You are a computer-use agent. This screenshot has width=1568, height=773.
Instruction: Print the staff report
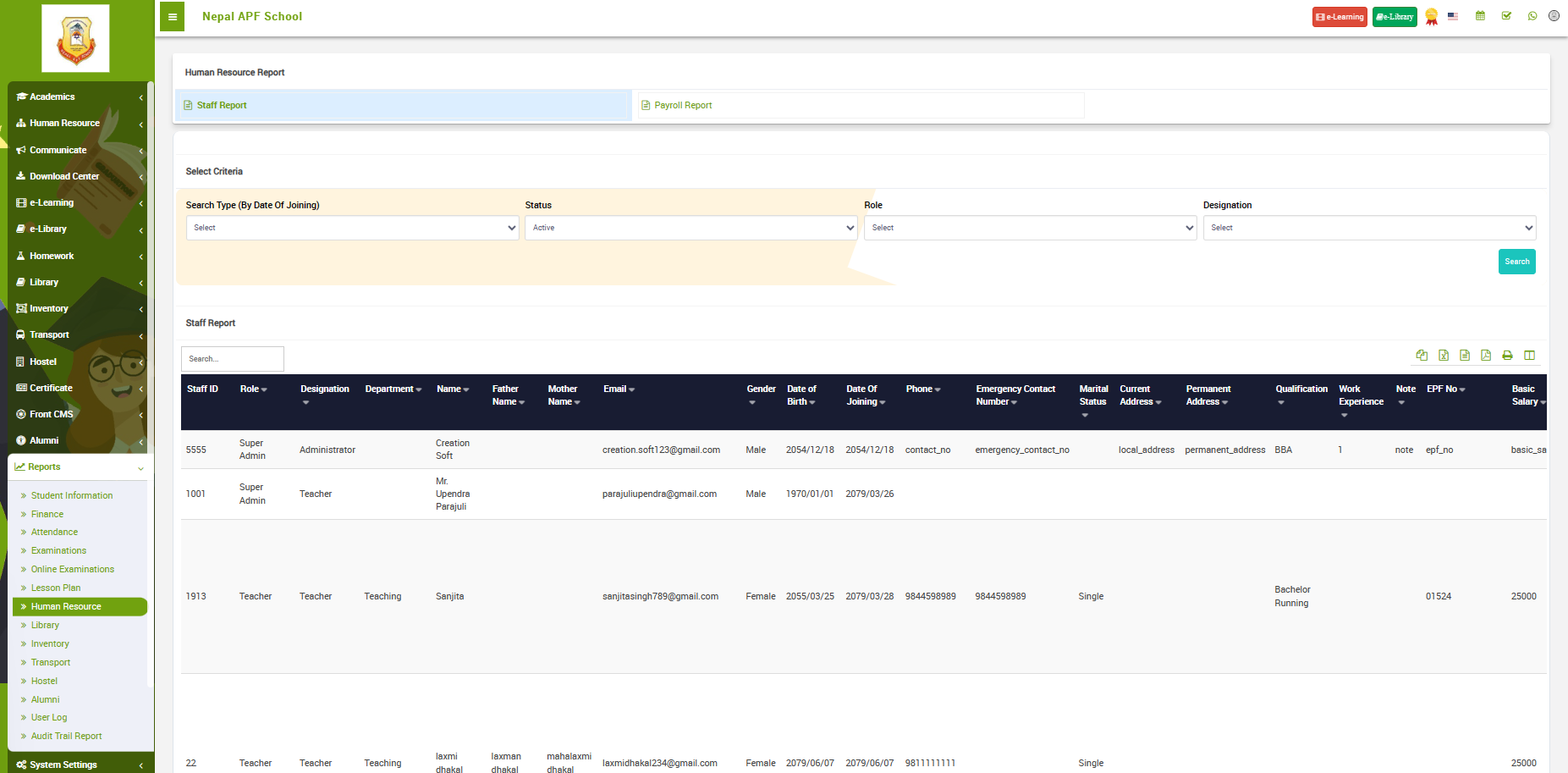click(1507, 356)
